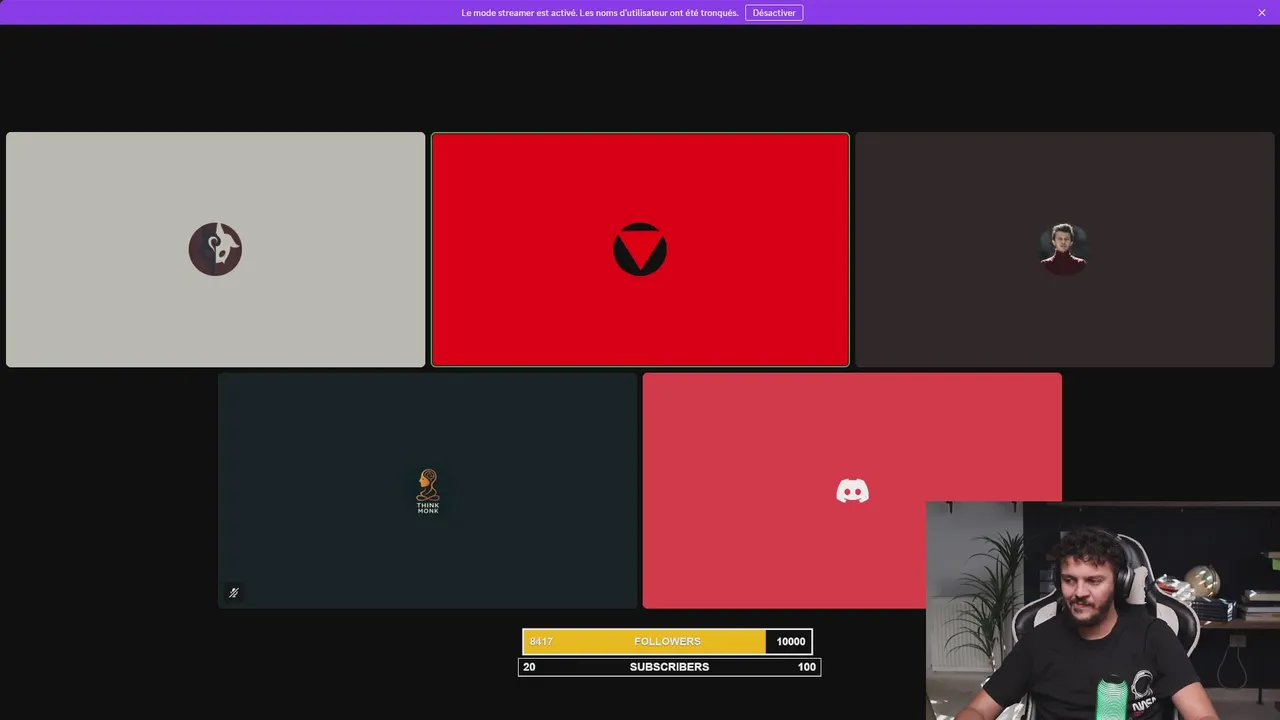Click the Followers goal progress bar
Image resolution: width=1280 pixels, height=720 pixels.
(x=667, y=641)
